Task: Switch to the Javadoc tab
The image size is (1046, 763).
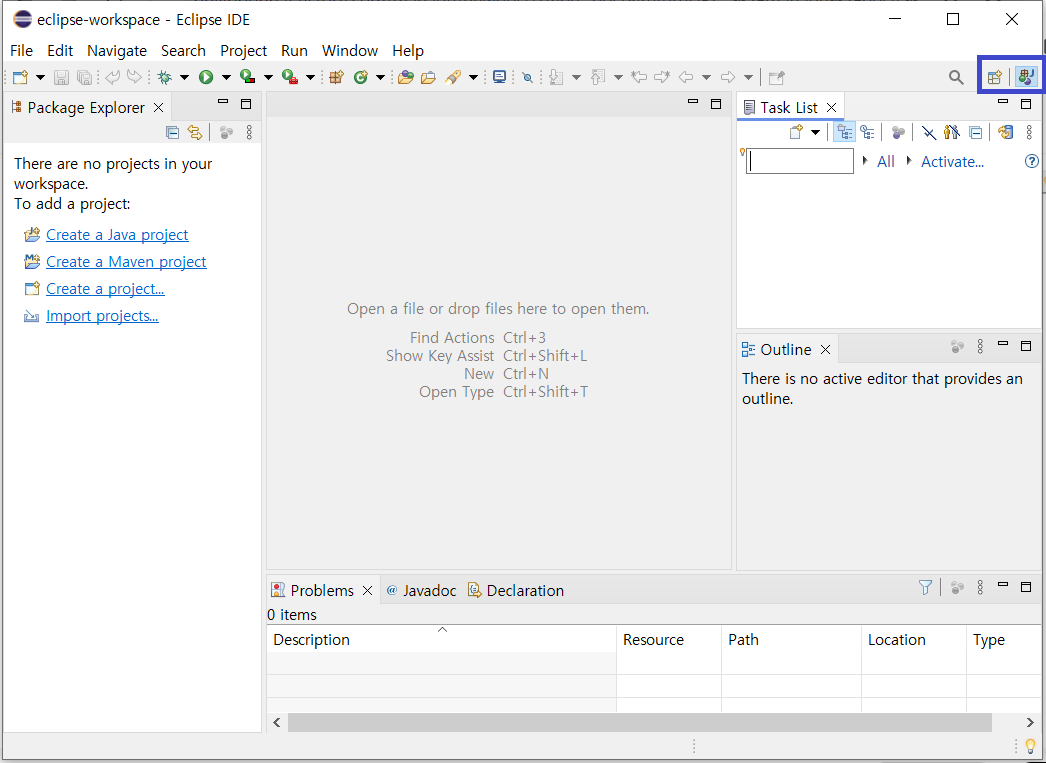Action: click(x=421, y=590)
